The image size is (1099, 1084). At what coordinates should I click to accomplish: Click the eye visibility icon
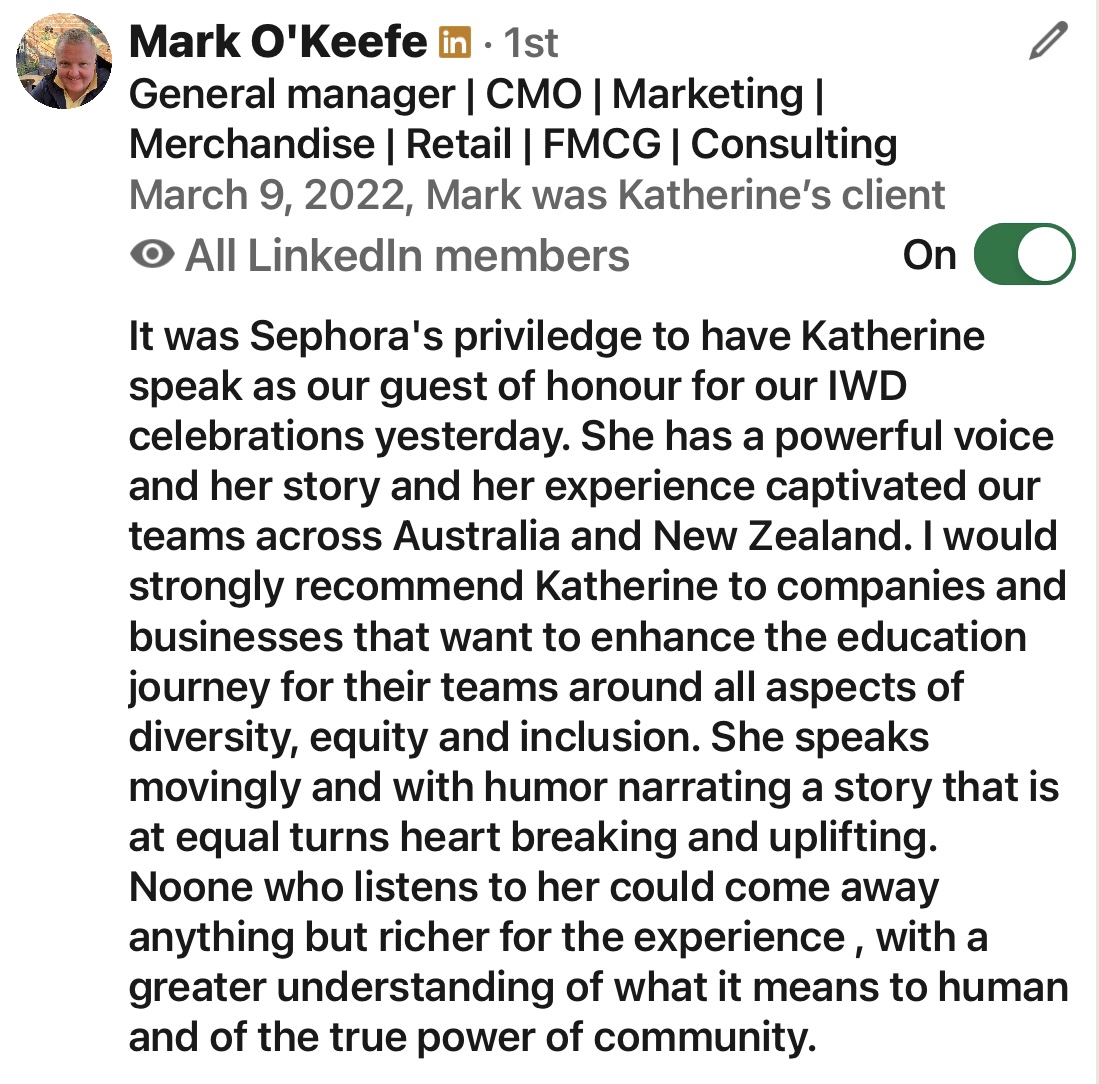click(152, 254)
